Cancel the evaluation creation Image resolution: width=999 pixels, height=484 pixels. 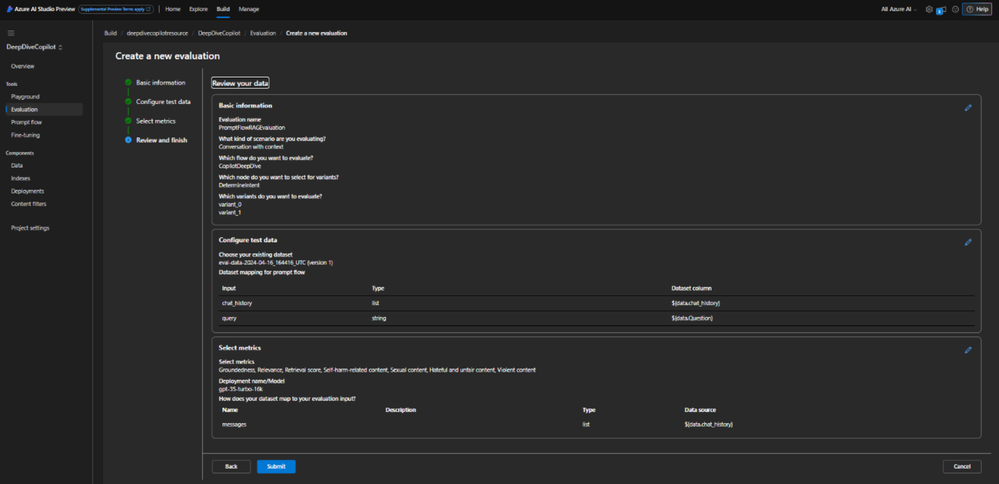pos(961,467)
